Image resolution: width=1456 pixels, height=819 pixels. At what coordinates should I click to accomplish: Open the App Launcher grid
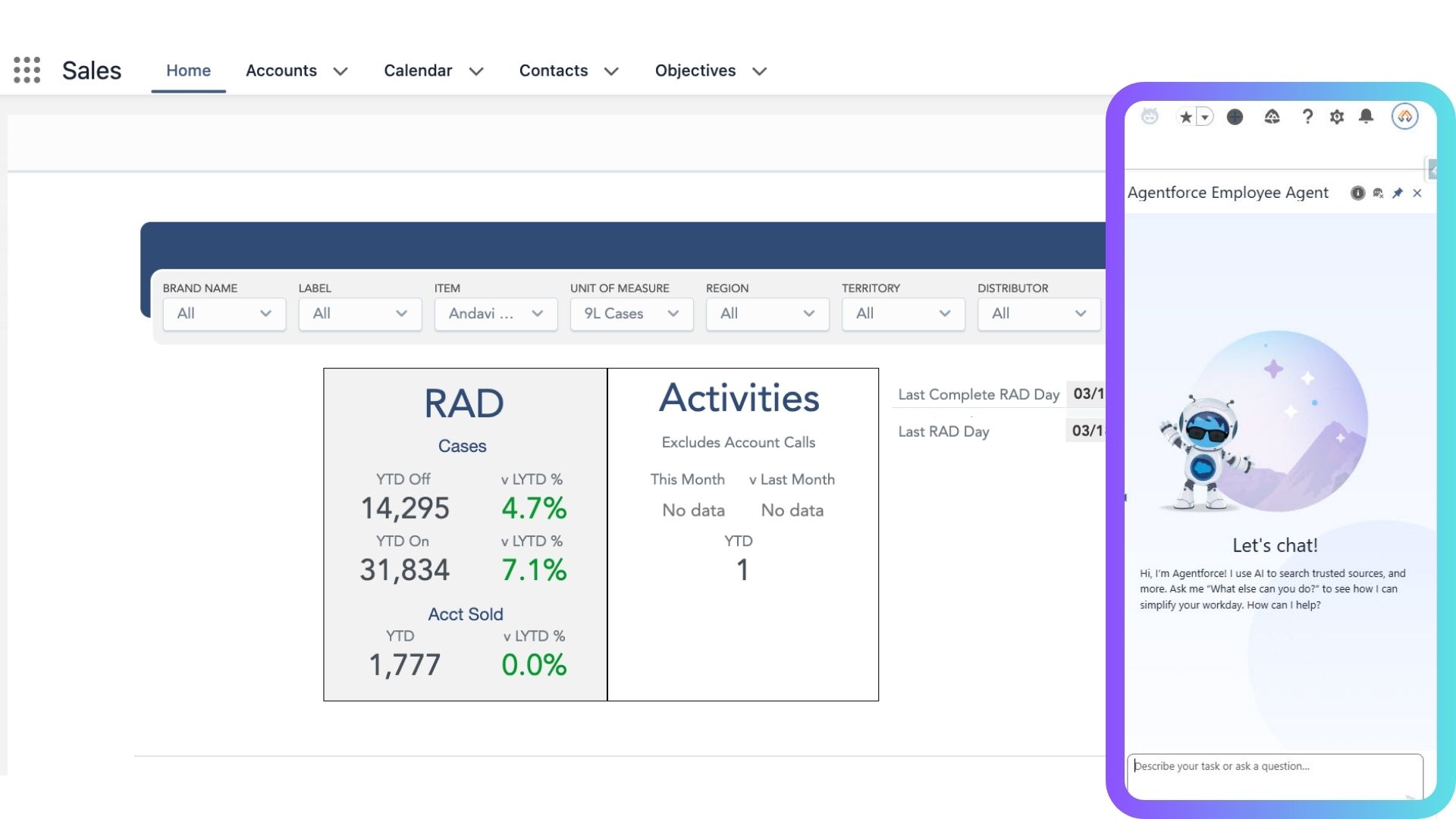(27, 70)
